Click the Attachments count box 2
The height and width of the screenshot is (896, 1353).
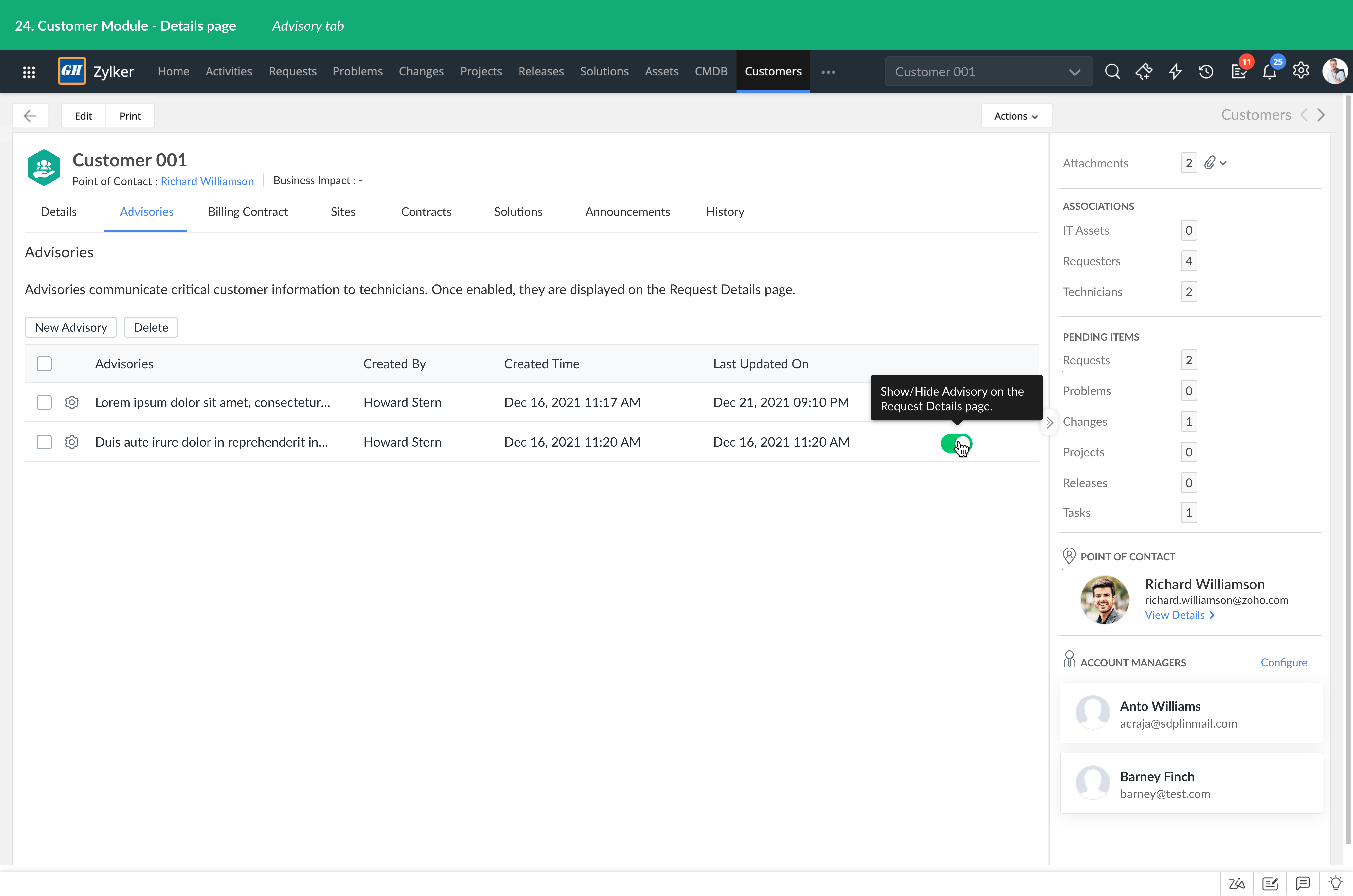(1189, 163)
